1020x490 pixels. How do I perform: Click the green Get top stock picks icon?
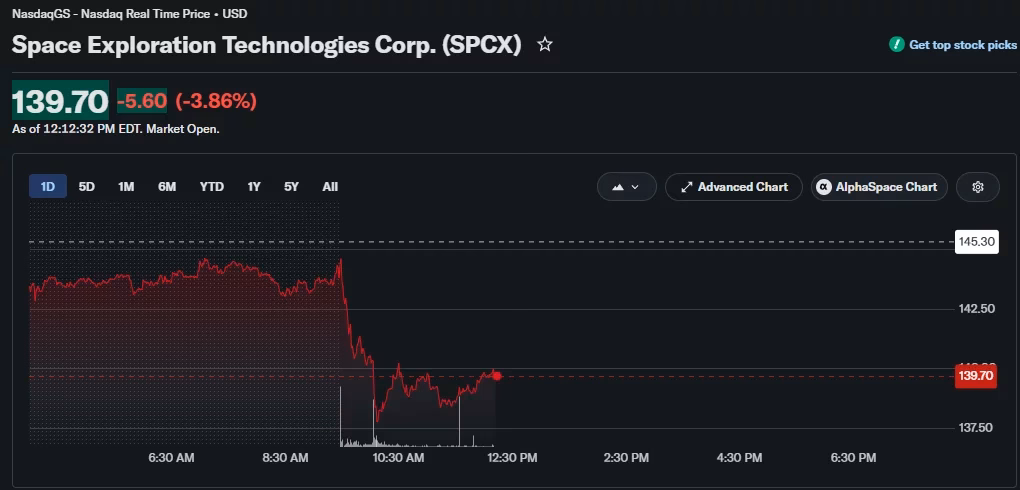click(897, 45)
